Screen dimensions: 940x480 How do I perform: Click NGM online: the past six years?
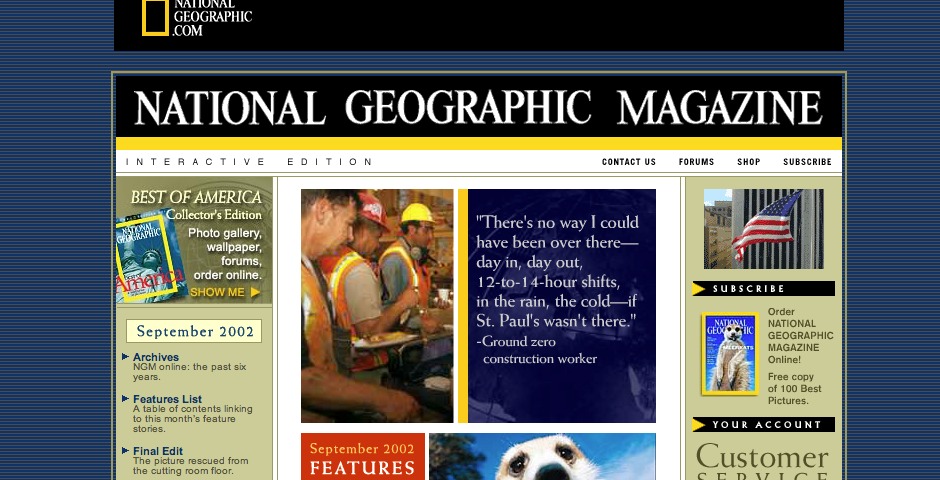pyautogui.click(x=189, y=372)
